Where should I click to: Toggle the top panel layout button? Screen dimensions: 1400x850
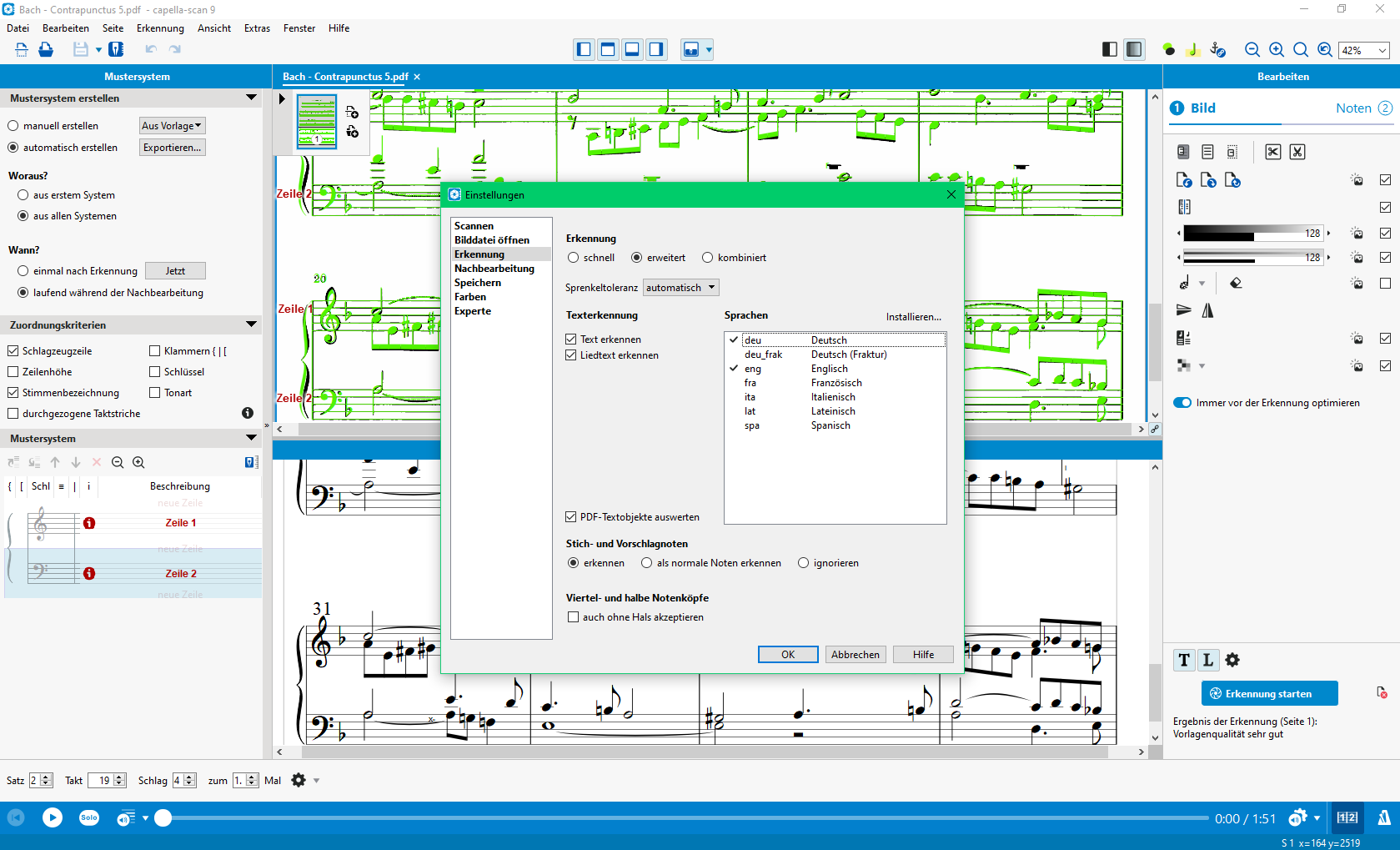click(608, 50)
